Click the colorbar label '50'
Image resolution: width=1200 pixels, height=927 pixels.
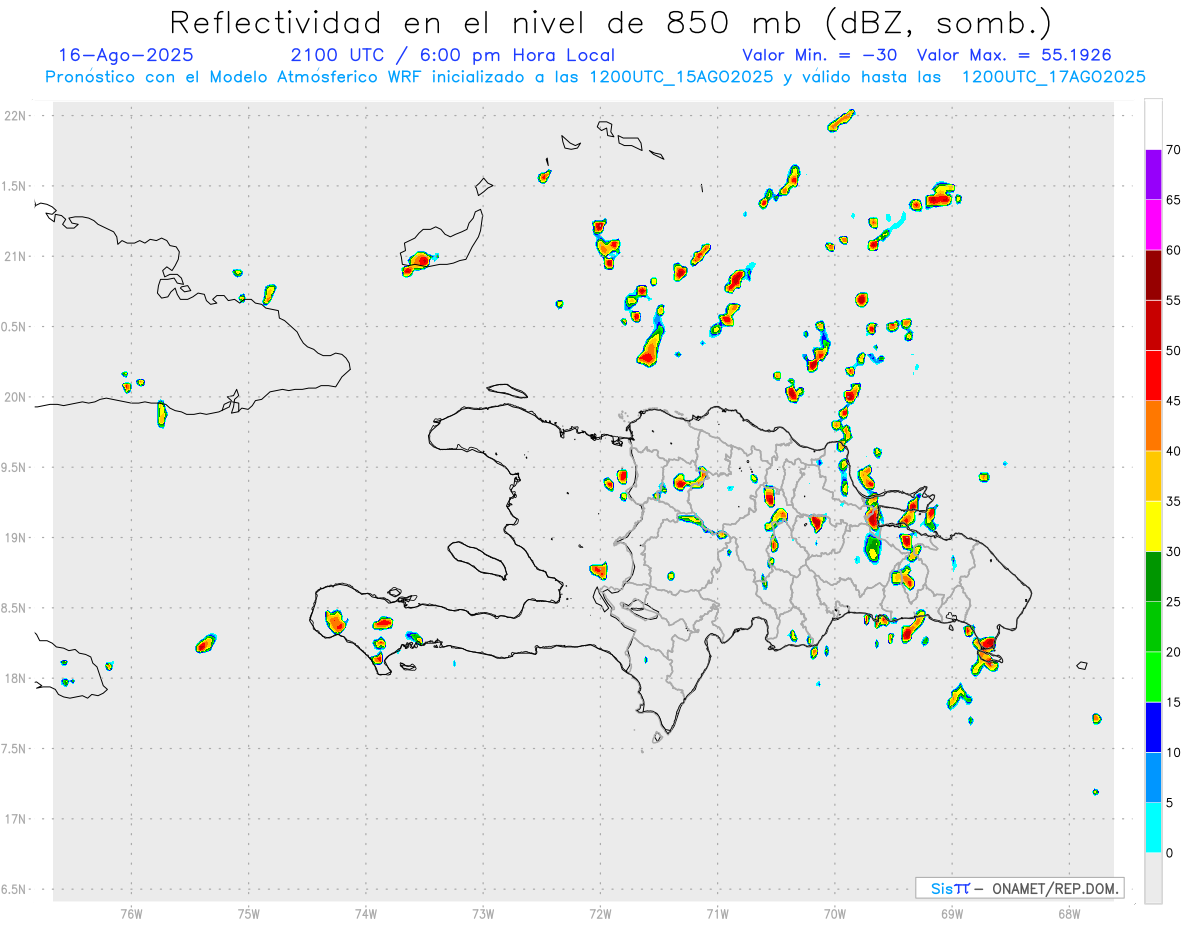[x=1173, y=350]
